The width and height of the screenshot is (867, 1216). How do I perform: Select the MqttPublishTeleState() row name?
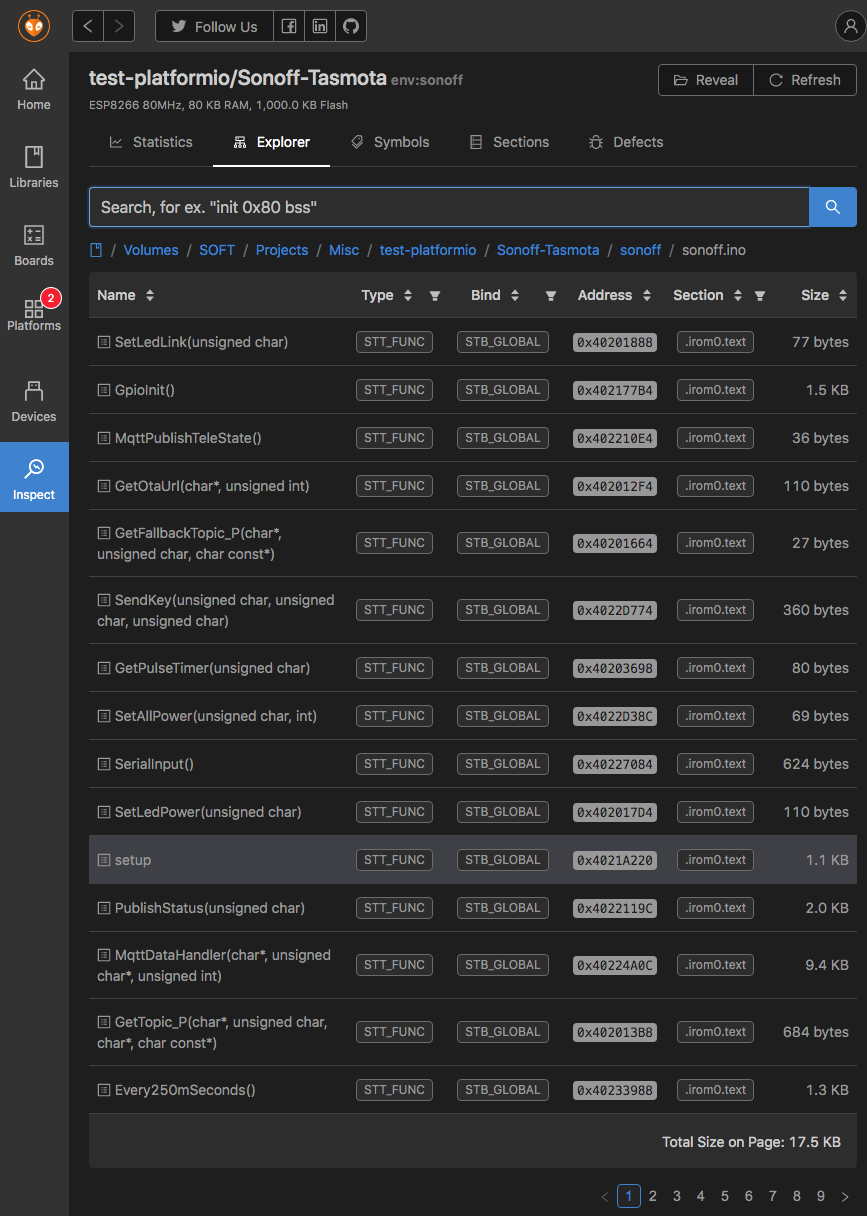188,438
